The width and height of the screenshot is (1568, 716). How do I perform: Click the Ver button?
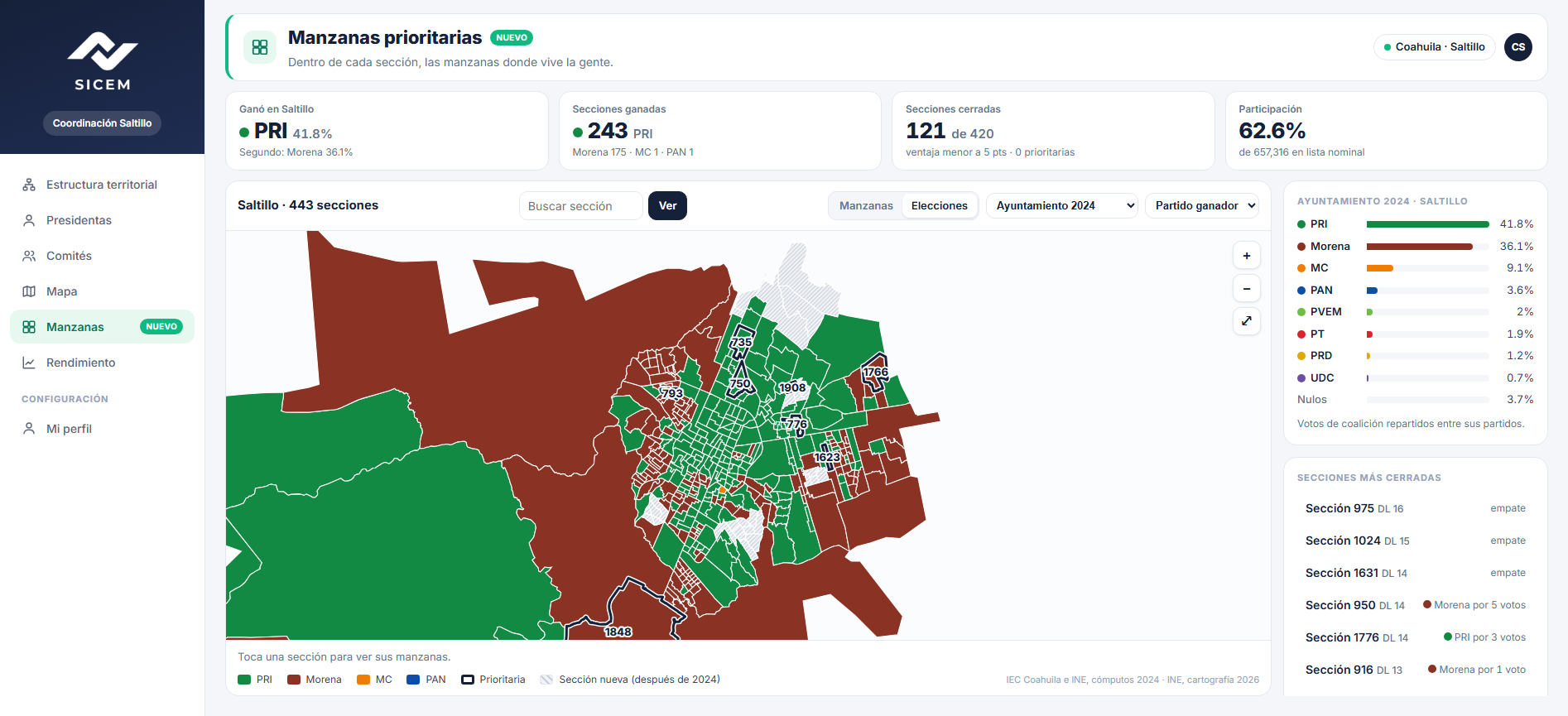(667, 205)
